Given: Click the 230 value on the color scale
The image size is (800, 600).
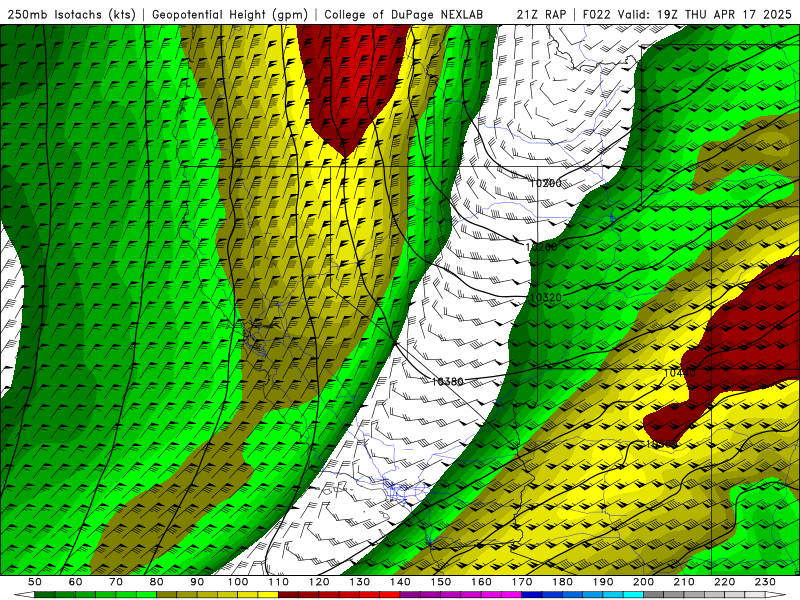Looking at the screenshot, I should [x=765, y=582].
